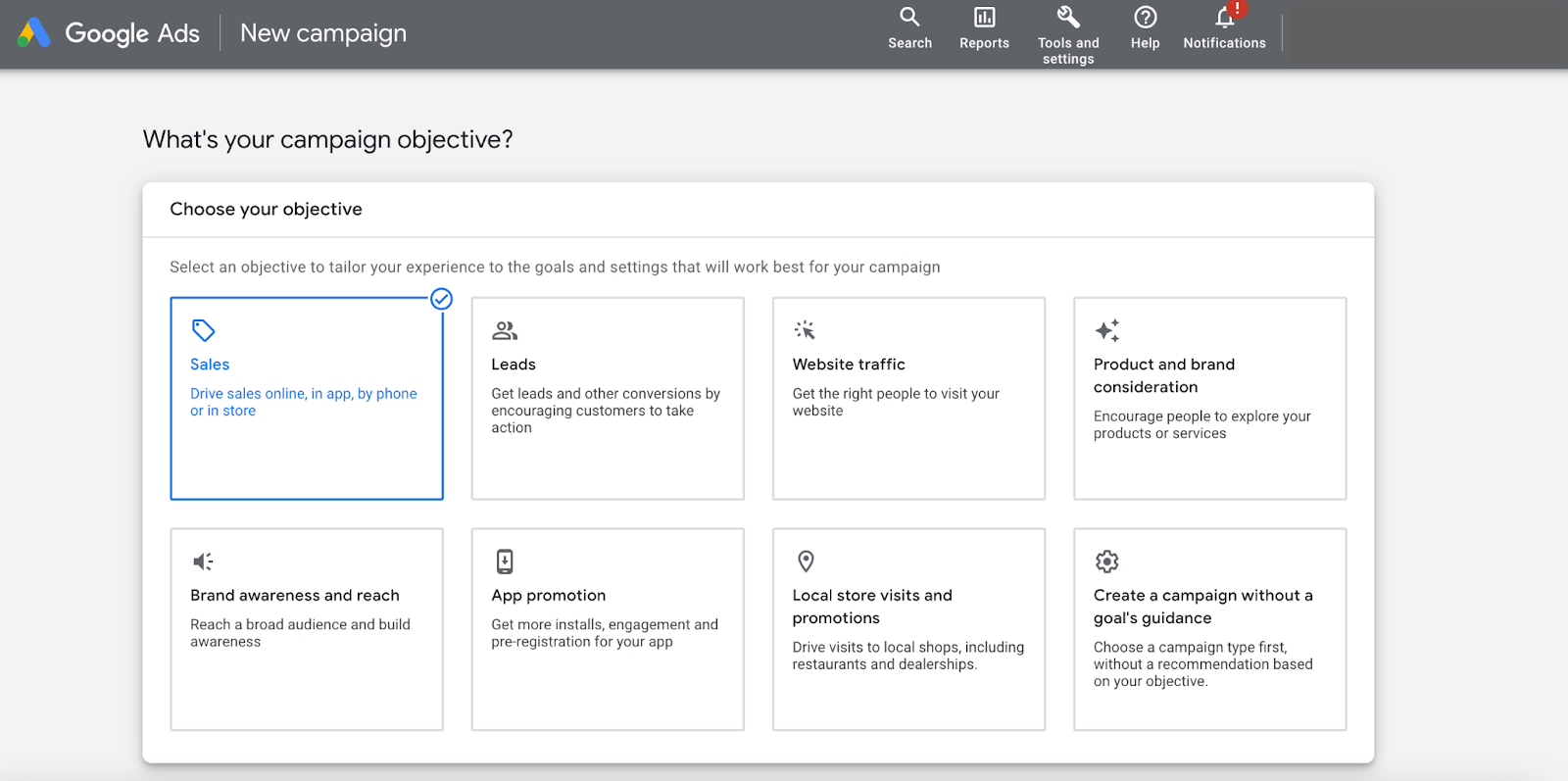Select the App promotion objective title
The width and height of the screenshot is (1568, 781).
point(549,596)
